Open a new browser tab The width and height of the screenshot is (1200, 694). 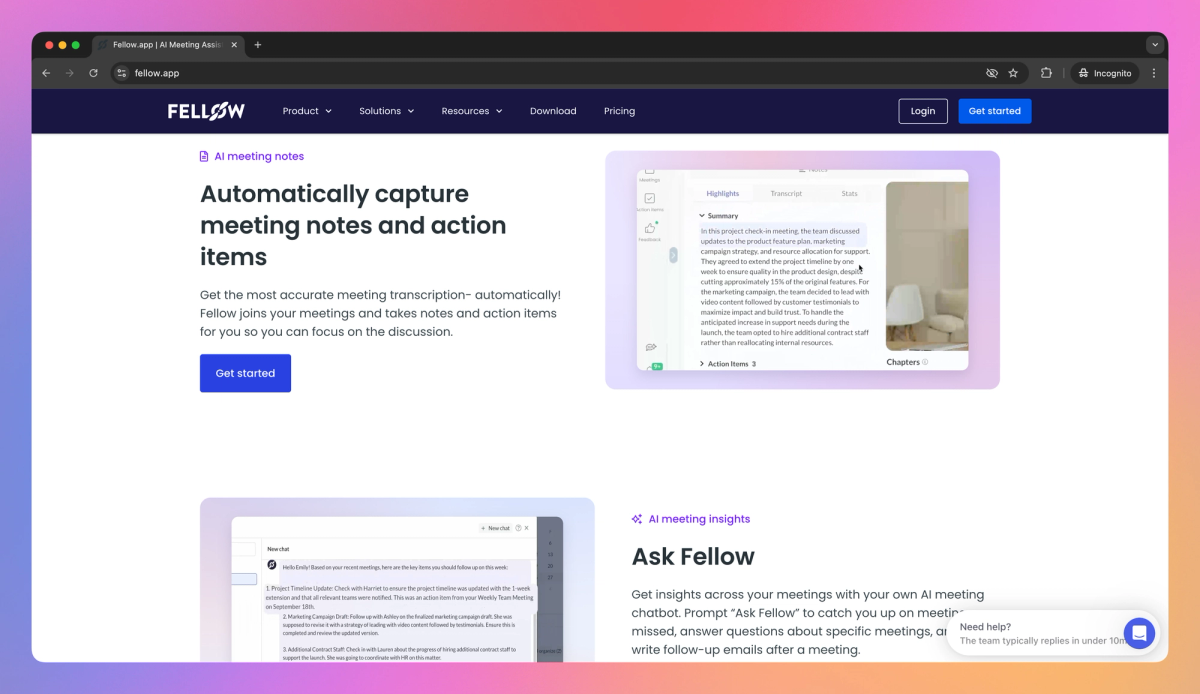pos(258,45)
